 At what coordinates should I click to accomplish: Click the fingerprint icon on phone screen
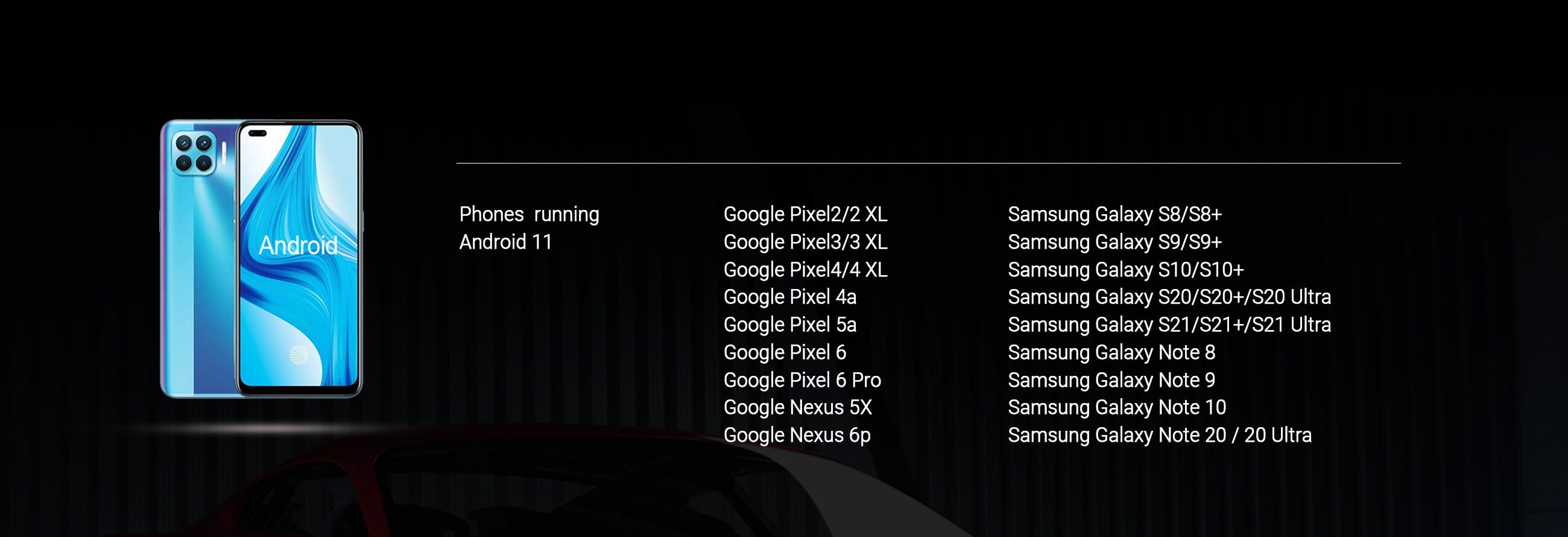(299, 354)
